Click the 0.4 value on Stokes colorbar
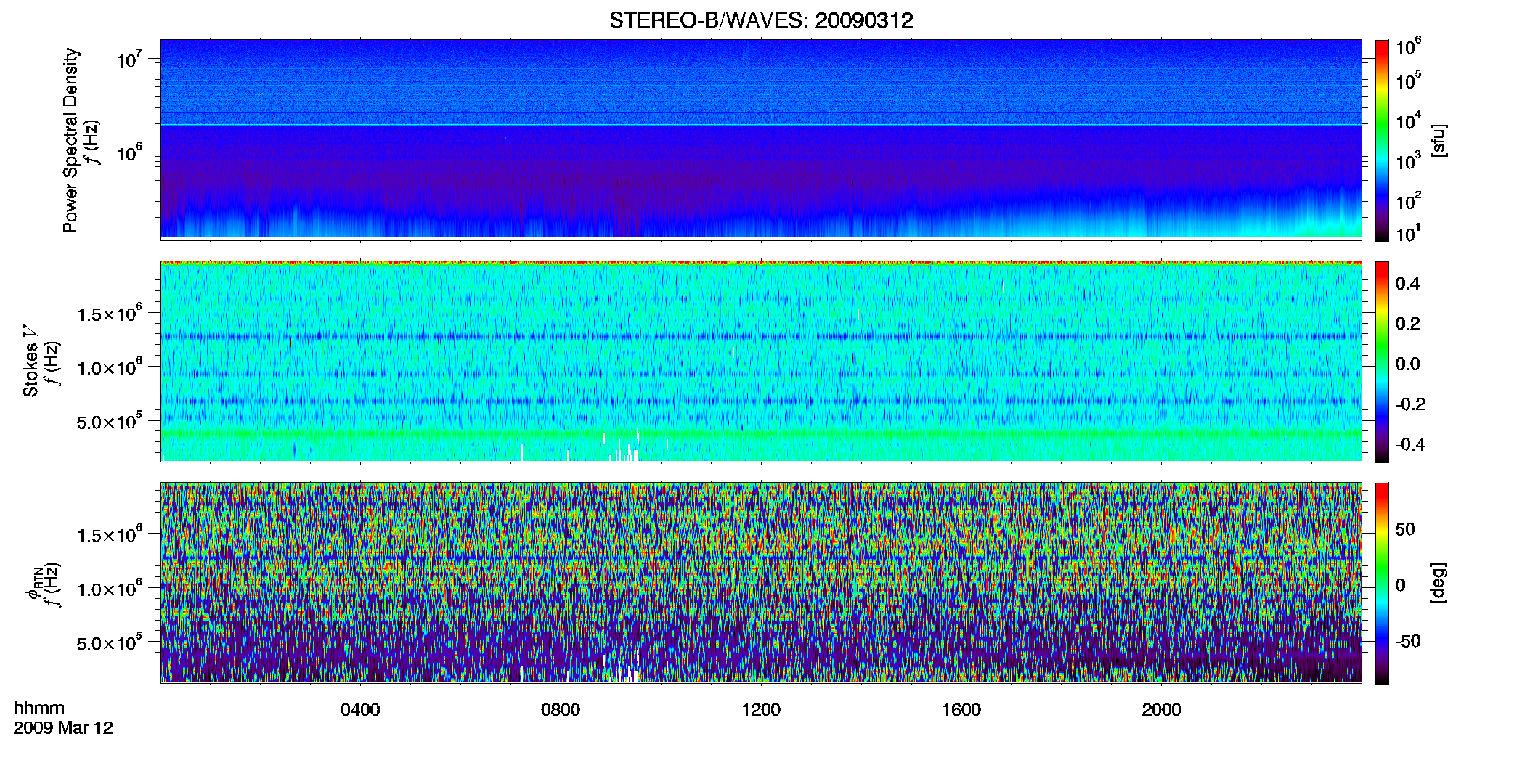The height and width of the screenshot is (784, 1522). tap(1407, 284)
